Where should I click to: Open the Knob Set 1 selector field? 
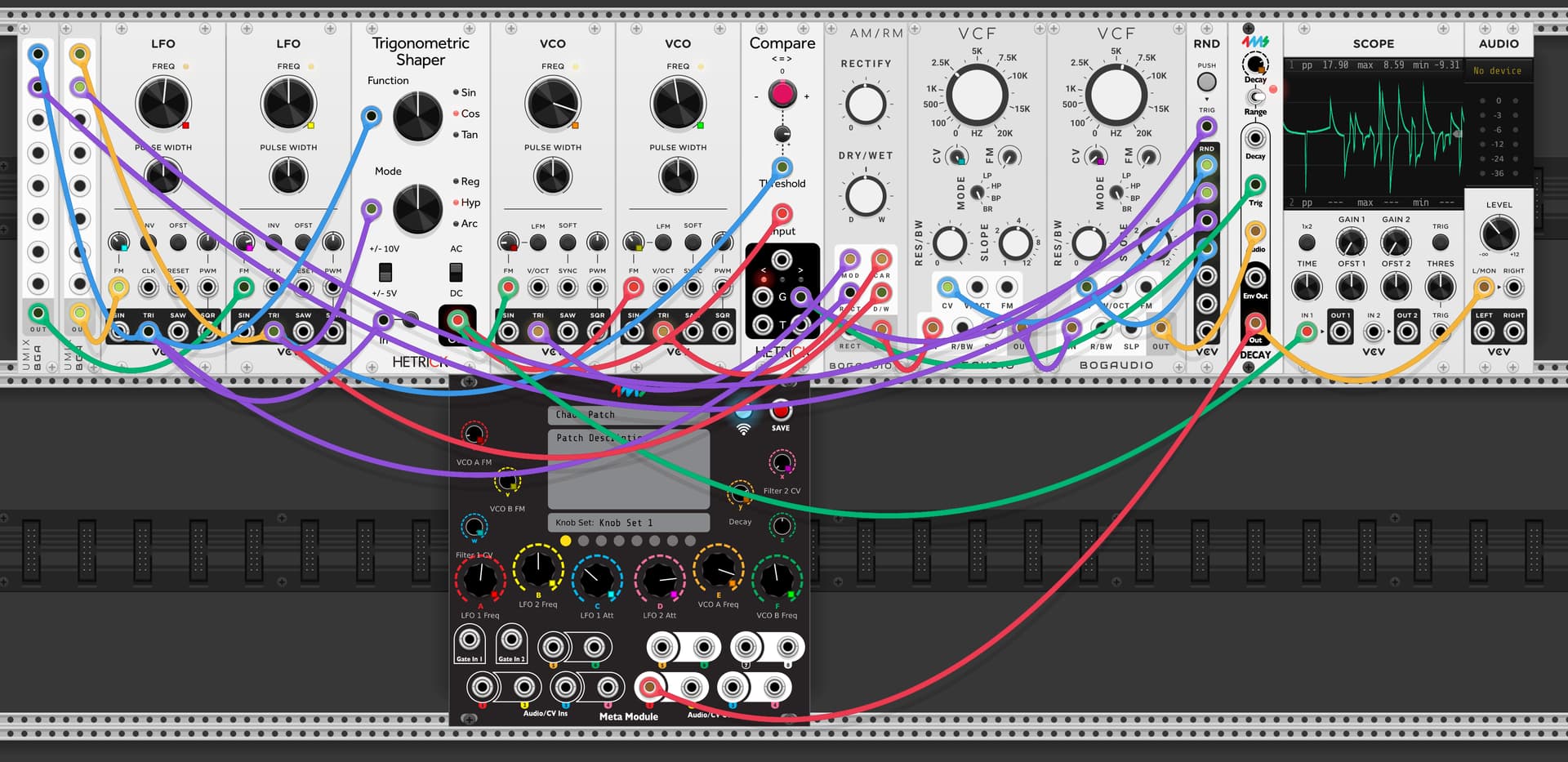click(x=627, y=523)
